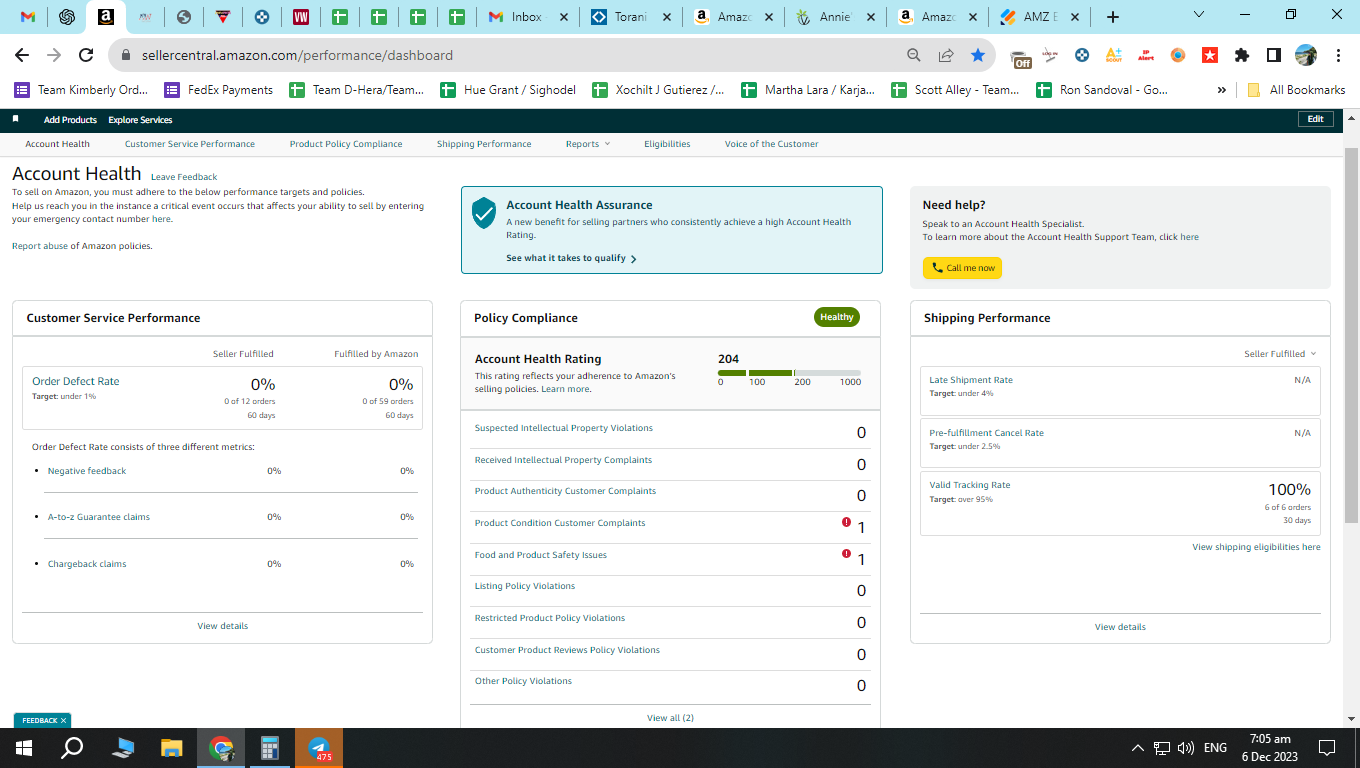Image resolution: width=1360 pixels, height=768 pixels.
Task: Open Windows taskbar search
Action: click(72, 747)
